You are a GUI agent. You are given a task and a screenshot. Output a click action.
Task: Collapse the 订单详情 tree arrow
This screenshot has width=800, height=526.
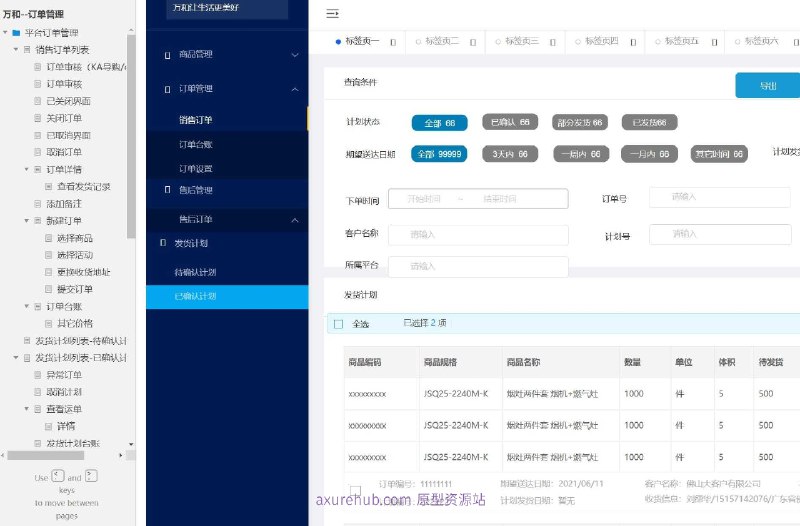27,169
